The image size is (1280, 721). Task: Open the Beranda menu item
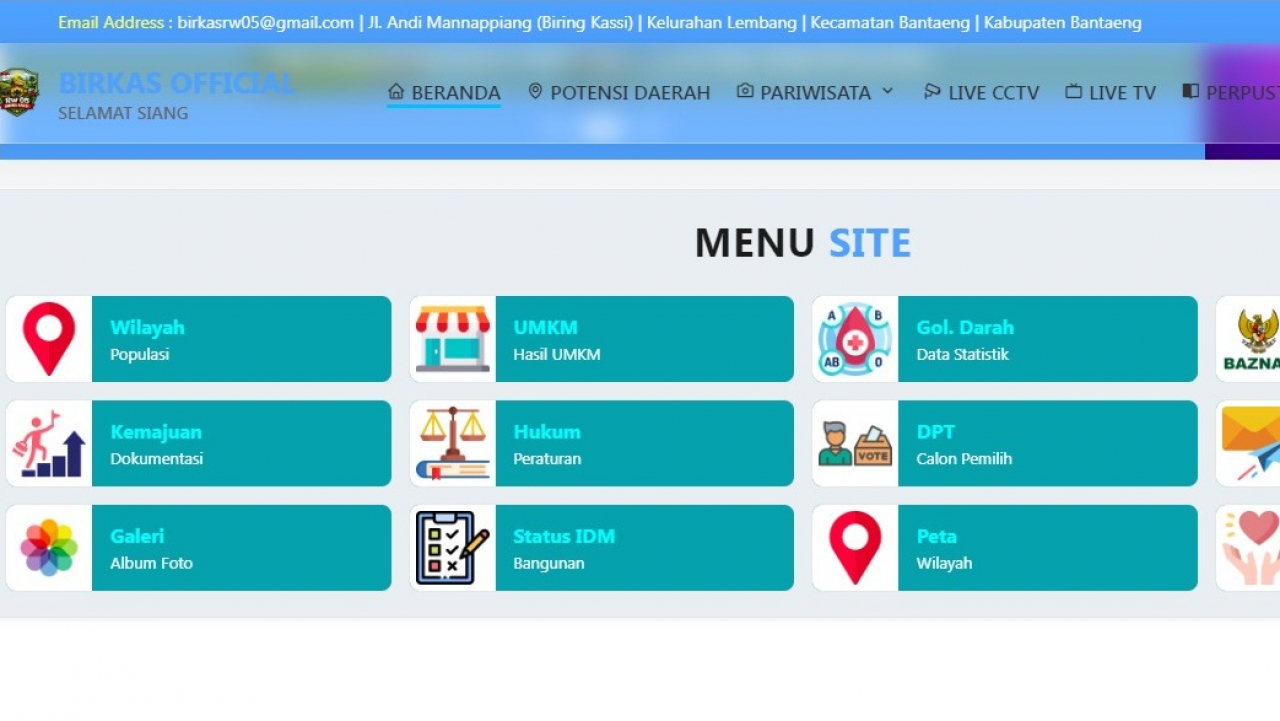444,92
